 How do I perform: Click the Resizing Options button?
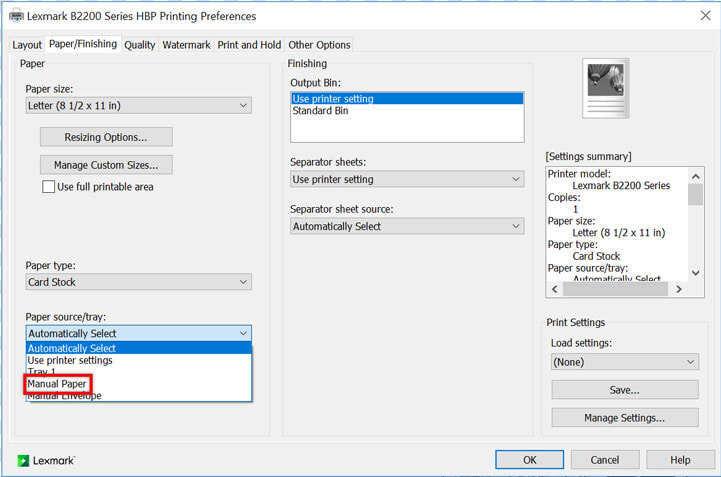click(x=106, y=137)
